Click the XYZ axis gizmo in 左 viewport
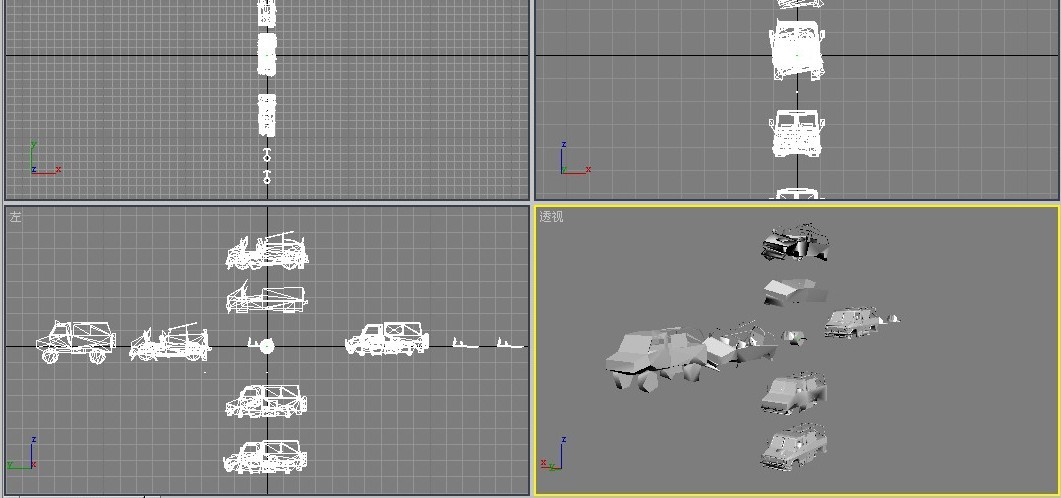The image size is (1061, 498). point(23,456)
